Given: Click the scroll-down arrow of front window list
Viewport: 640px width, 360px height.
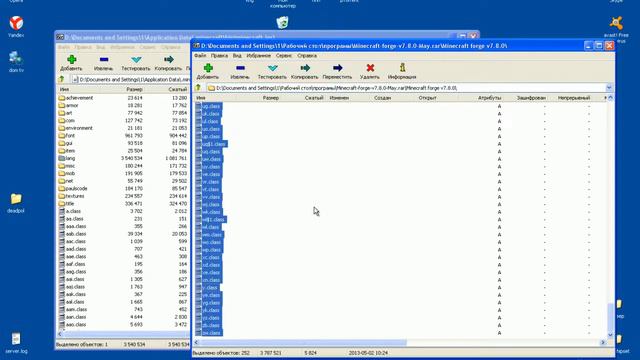Looking at the screenshot, I should click(x=610, y=335).
